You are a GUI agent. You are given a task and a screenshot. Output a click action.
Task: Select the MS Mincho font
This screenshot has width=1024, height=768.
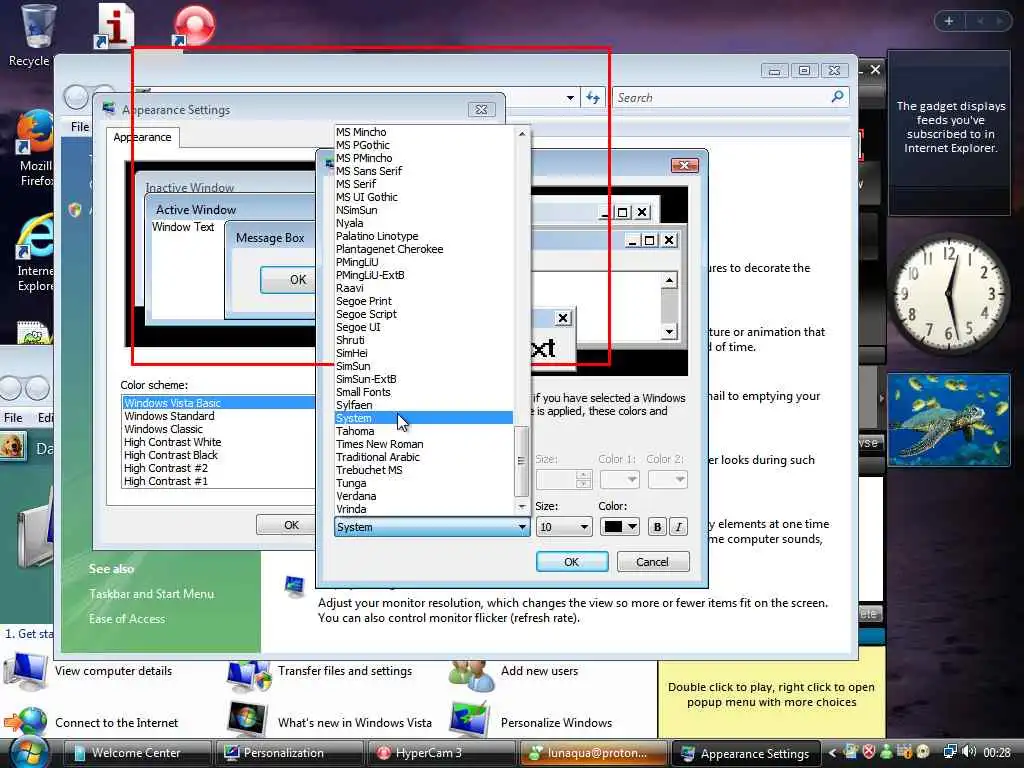tap(360, 132)
